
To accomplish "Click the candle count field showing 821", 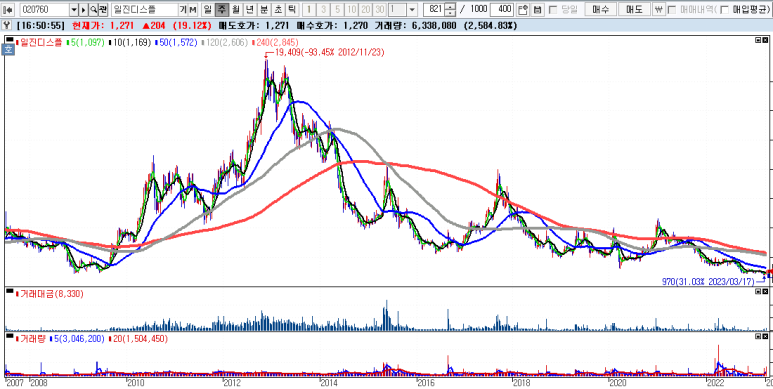I will (434, 9).
